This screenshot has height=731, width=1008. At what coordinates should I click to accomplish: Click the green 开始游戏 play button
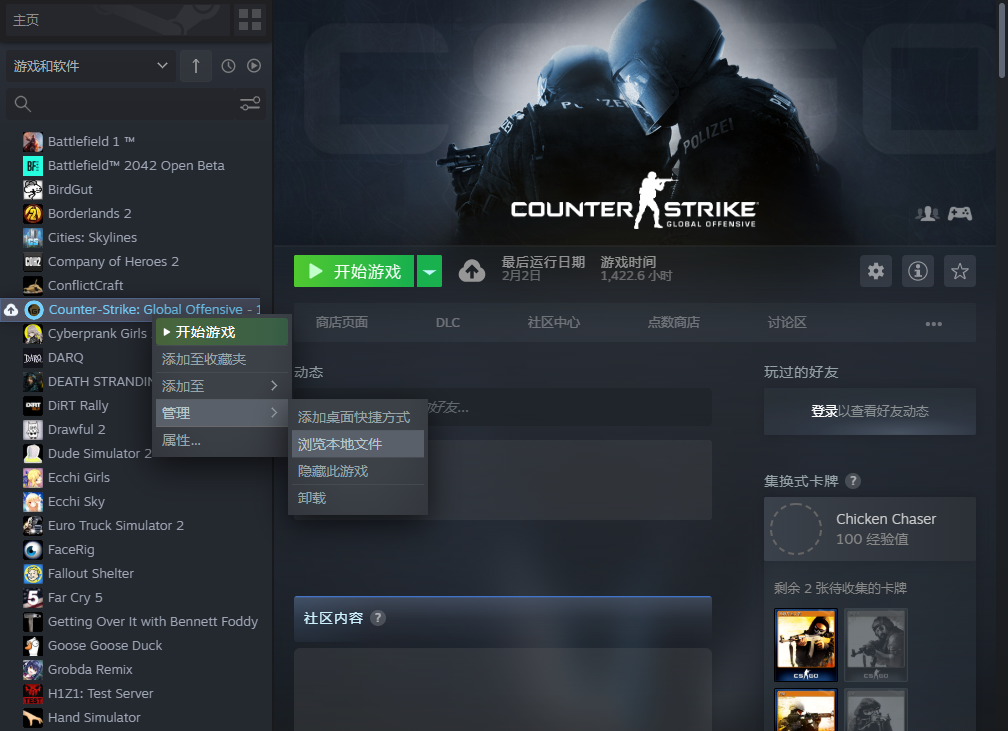point(354,271)
